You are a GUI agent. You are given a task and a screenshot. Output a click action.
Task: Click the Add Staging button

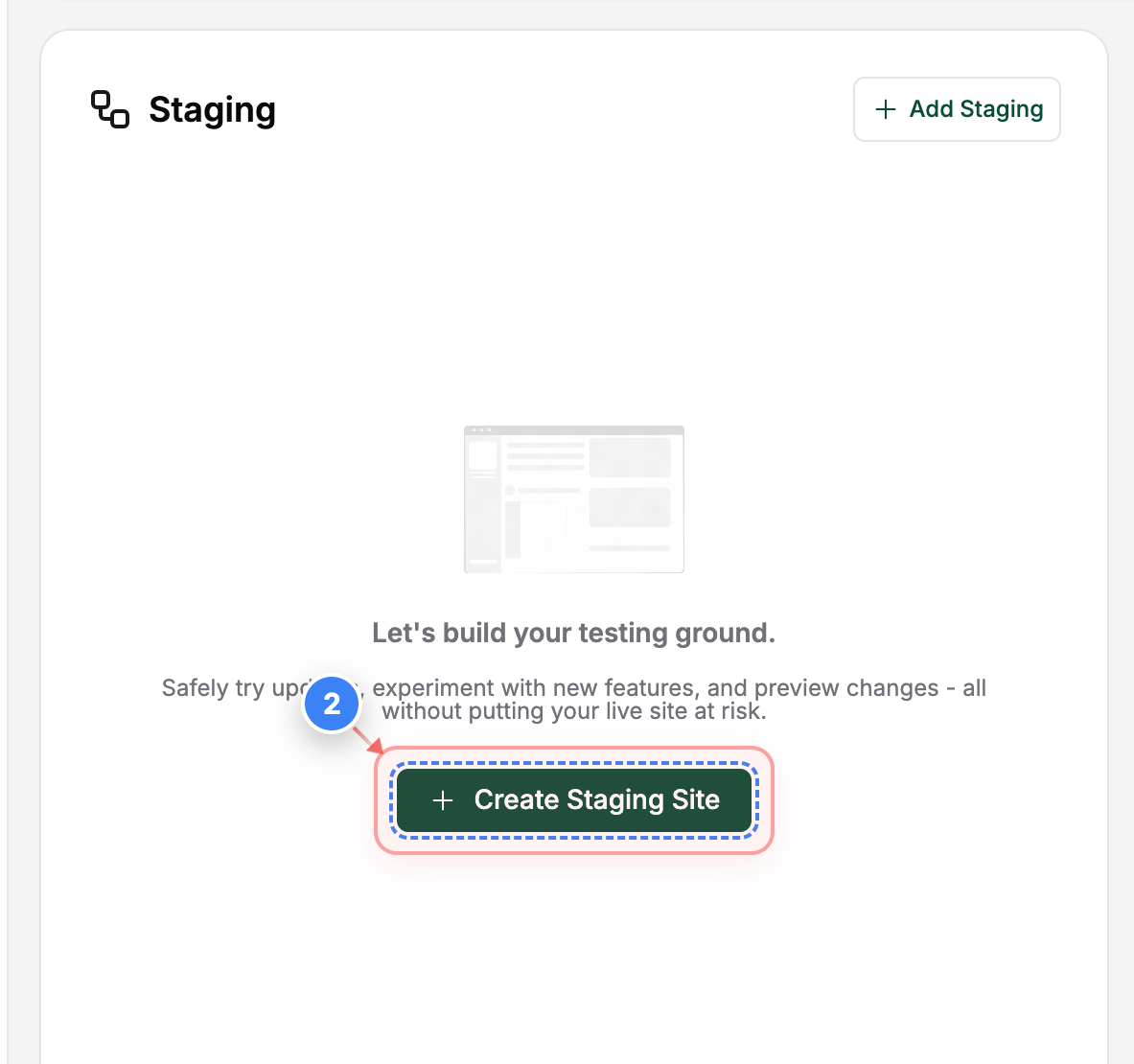click(x=956, y=108)
